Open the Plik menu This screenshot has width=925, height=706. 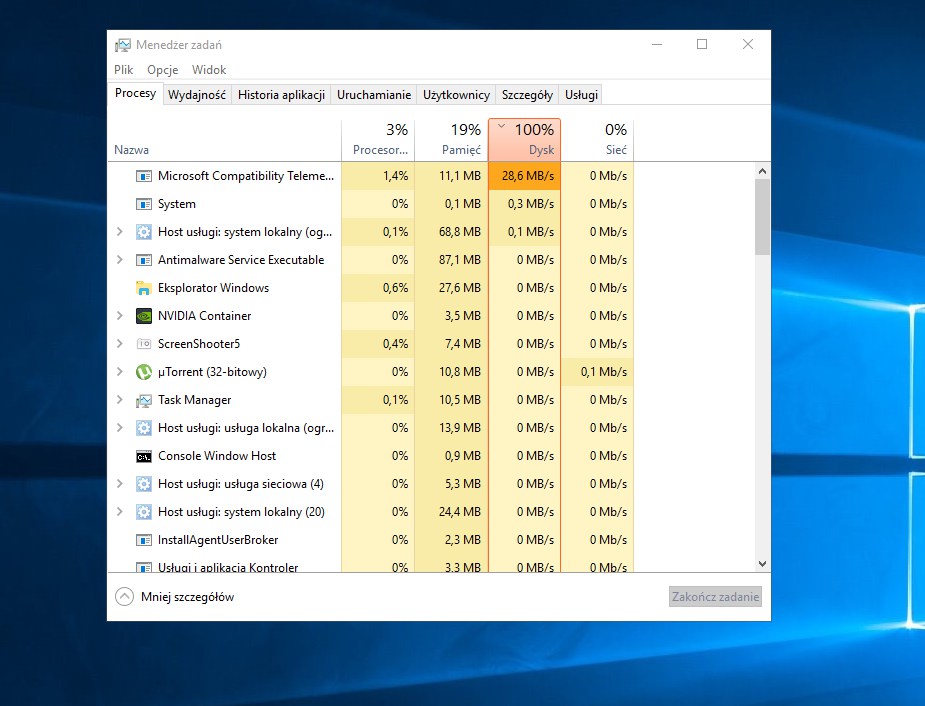coord(123,70)
